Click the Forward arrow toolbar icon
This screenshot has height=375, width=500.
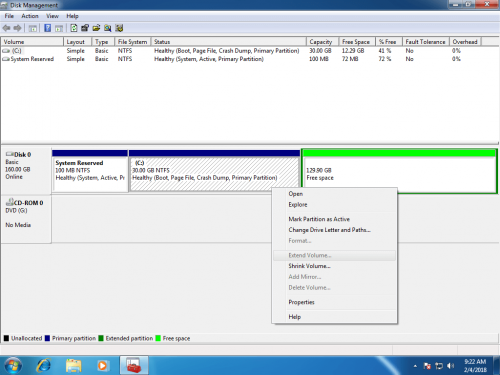click(17, 28)
